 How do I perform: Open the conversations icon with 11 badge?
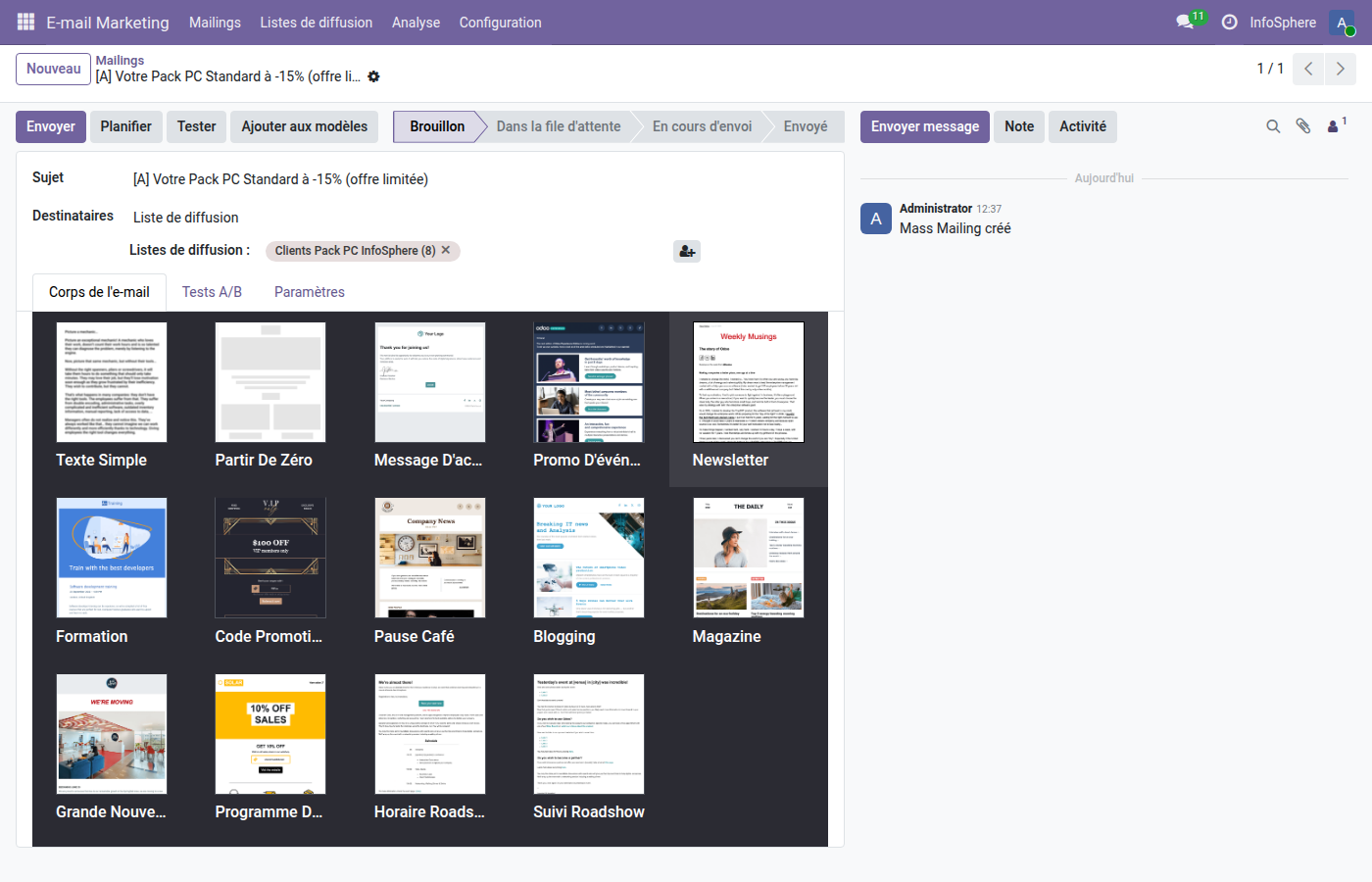pyautogui.click(x=1185, y=22)
